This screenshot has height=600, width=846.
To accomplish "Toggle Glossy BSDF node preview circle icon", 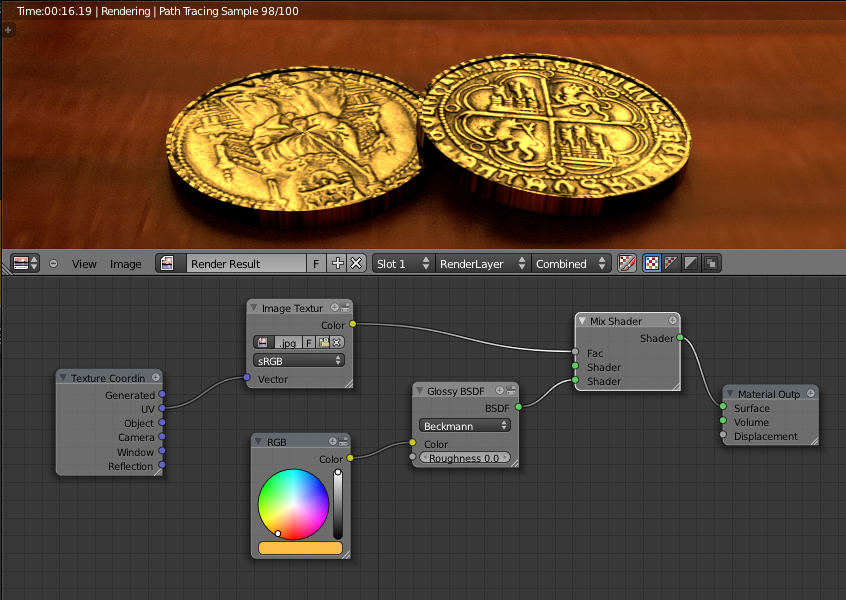I will (x=500, y=390).
